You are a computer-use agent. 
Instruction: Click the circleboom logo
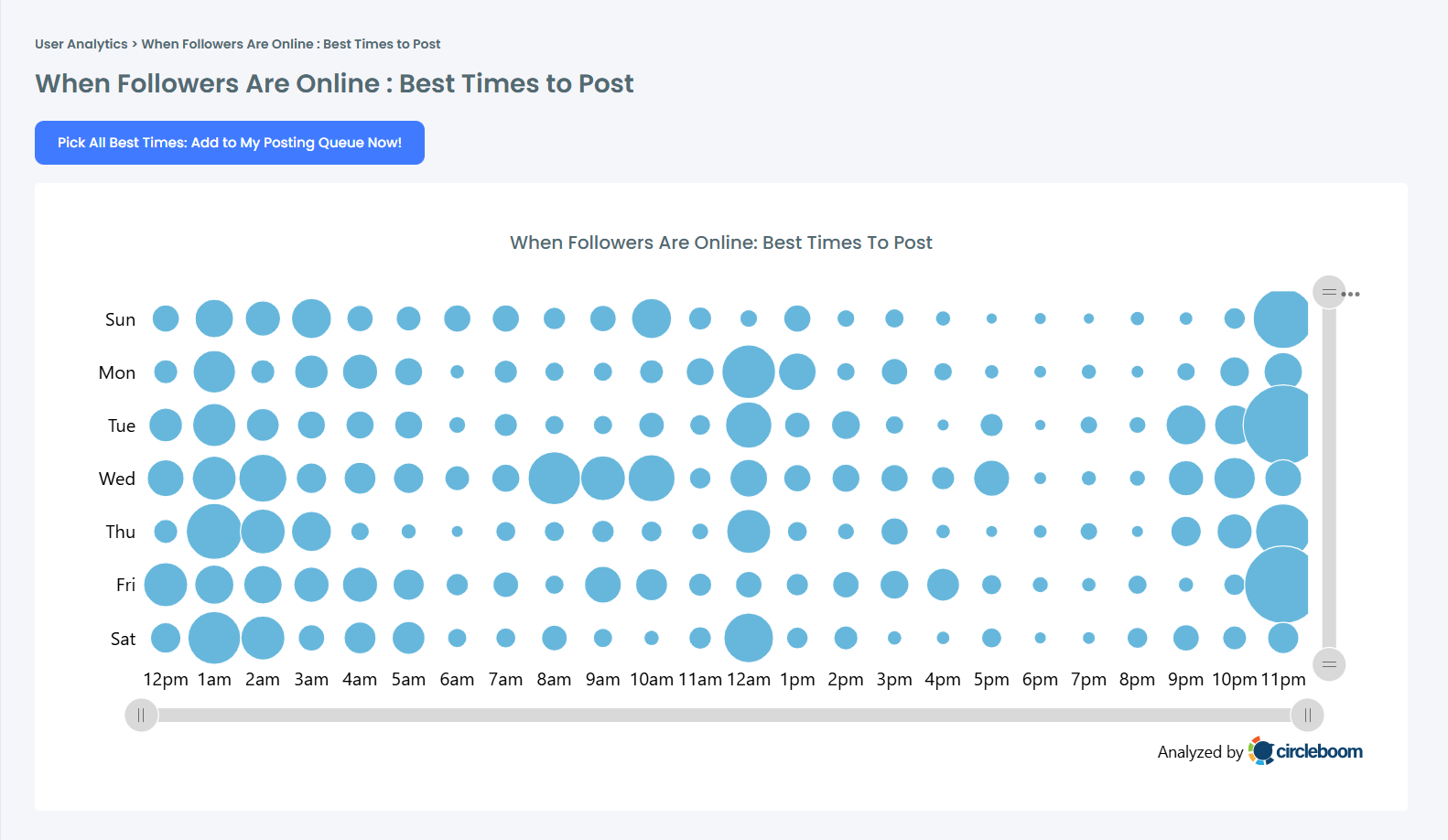[1306, 751]
